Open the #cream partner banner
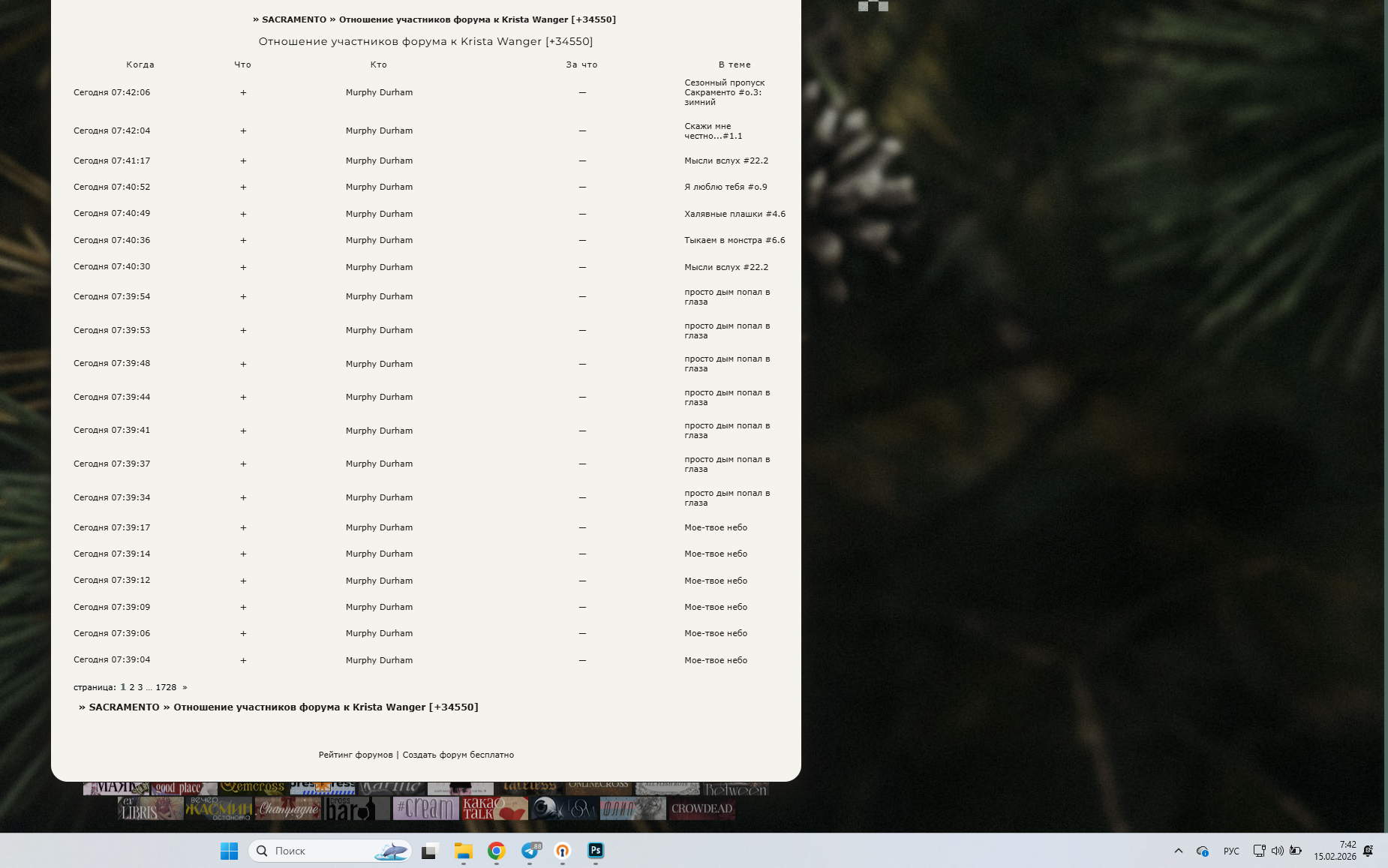1388x868 pixels. tap(425, 809)
